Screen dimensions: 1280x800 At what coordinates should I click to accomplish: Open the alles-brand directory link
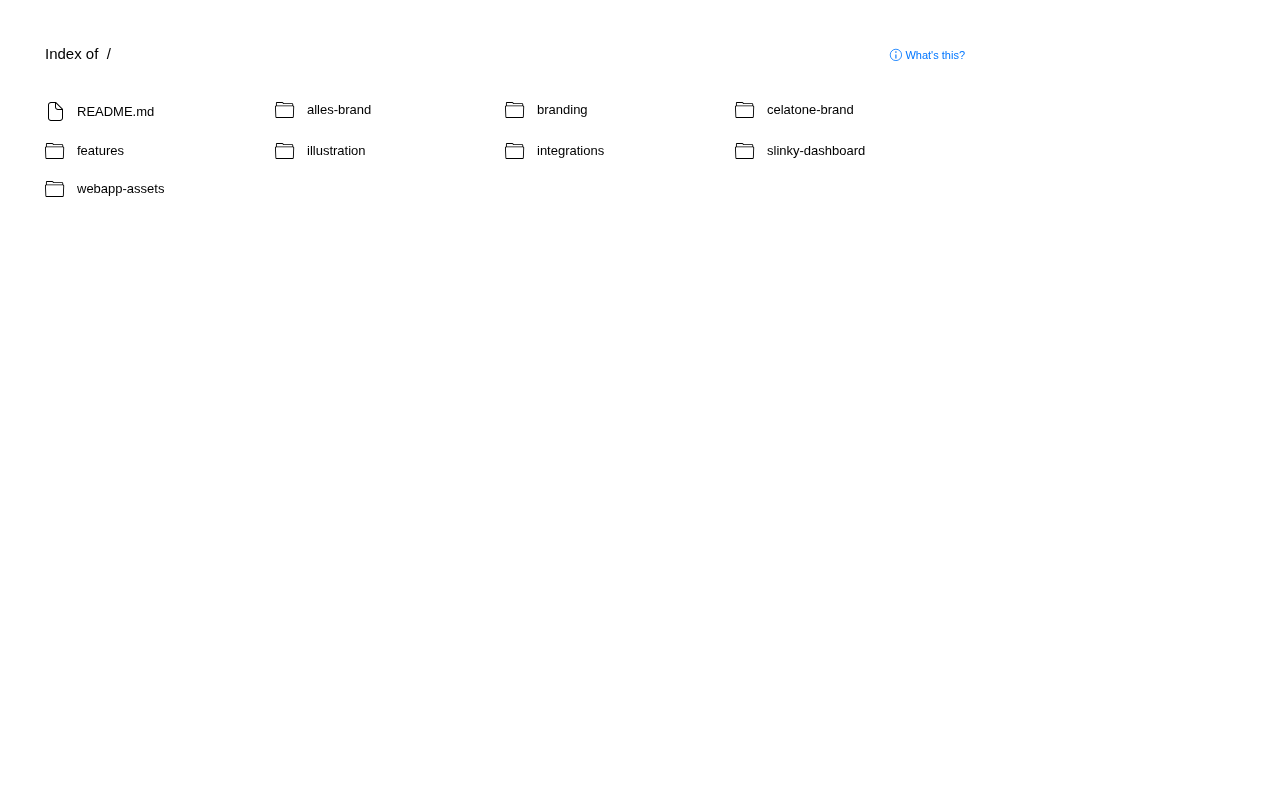[x=339, y=109]
